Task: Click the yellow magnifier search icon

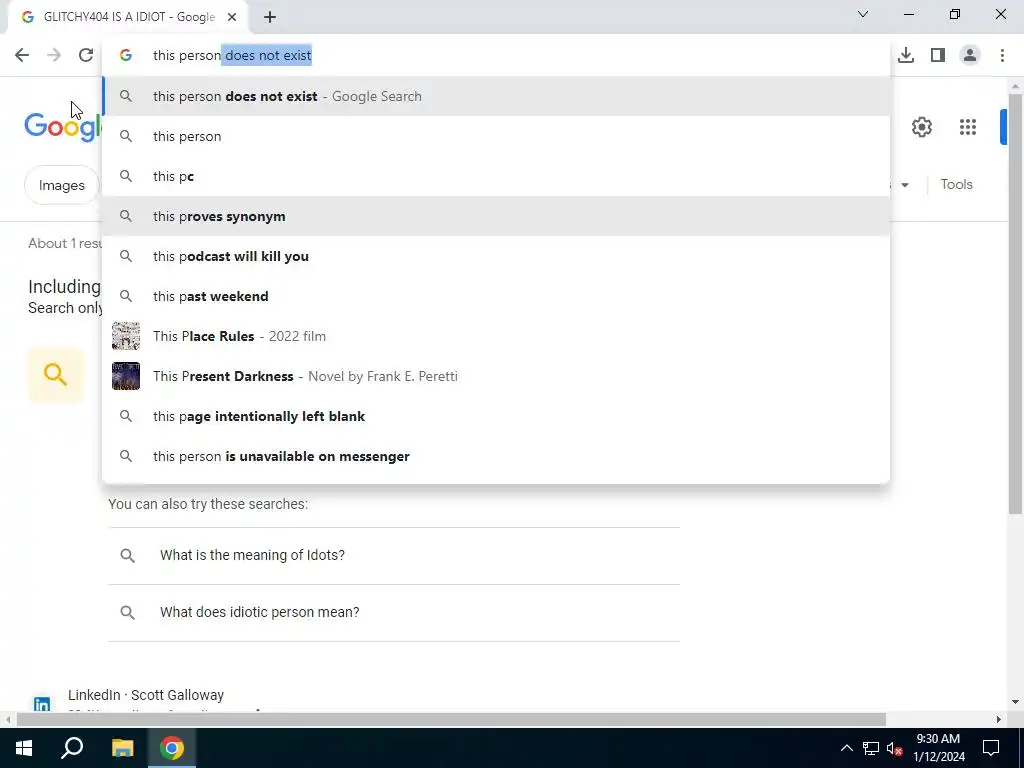Action: [56, 375]
